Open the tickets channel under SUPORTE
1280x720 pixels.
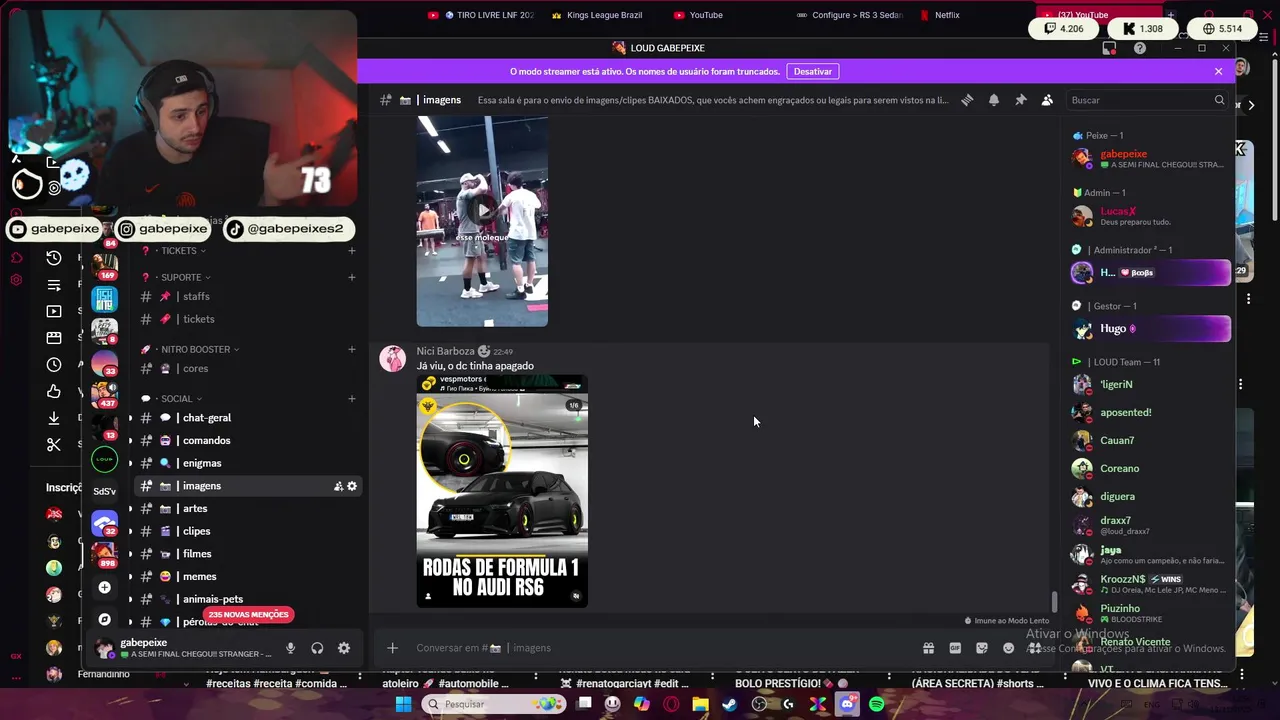pyautogui.click(x=247, y=319)
